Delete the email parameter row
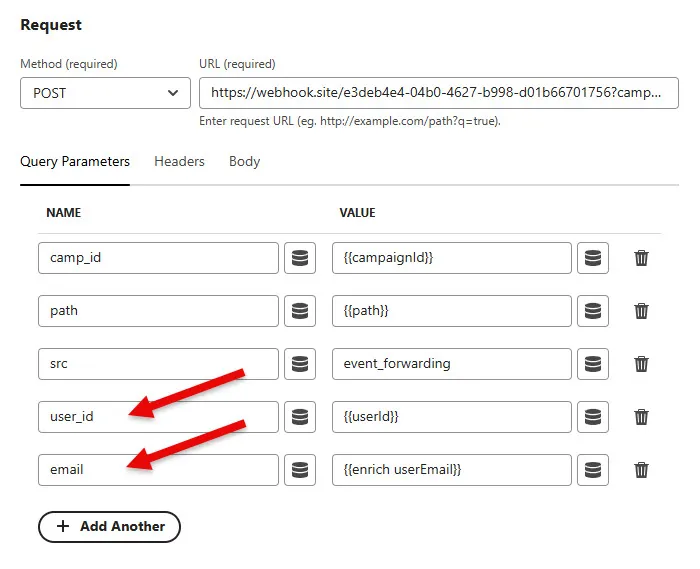This screenshot has width=700, height=569. tap(642, 470)
